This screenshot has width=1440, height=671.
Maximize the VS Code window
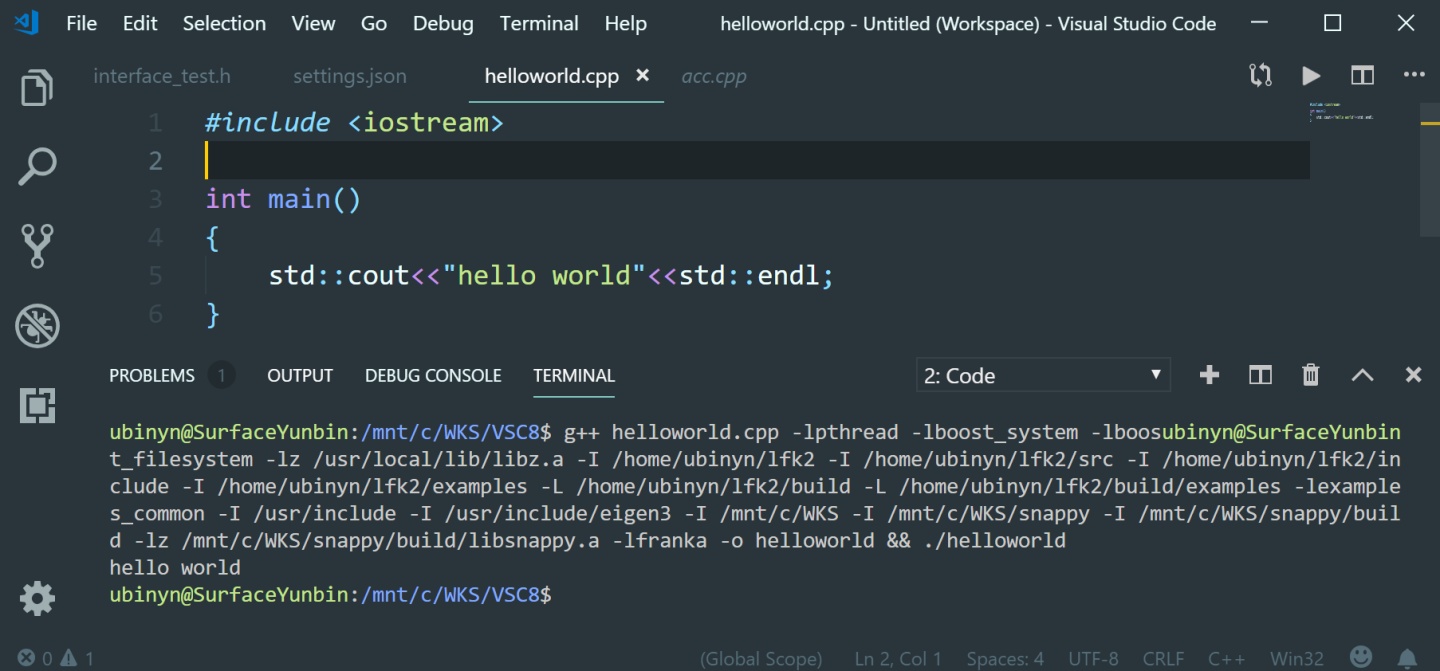1332,23
